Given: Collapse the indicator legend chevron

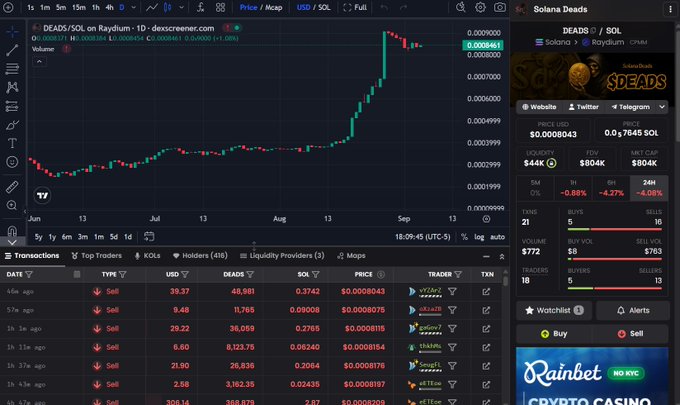Looking at the screenshot, I should 39,62.
